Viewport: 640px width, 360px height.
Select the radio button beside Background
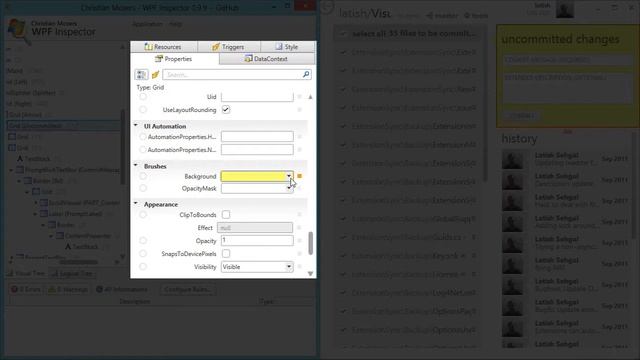click(143, 176)
